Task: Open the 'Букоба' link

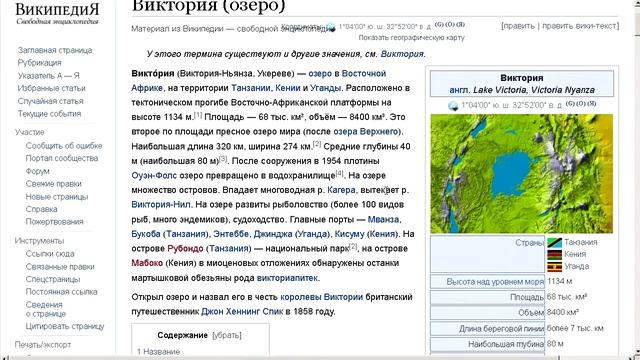Action: [146, 234]
